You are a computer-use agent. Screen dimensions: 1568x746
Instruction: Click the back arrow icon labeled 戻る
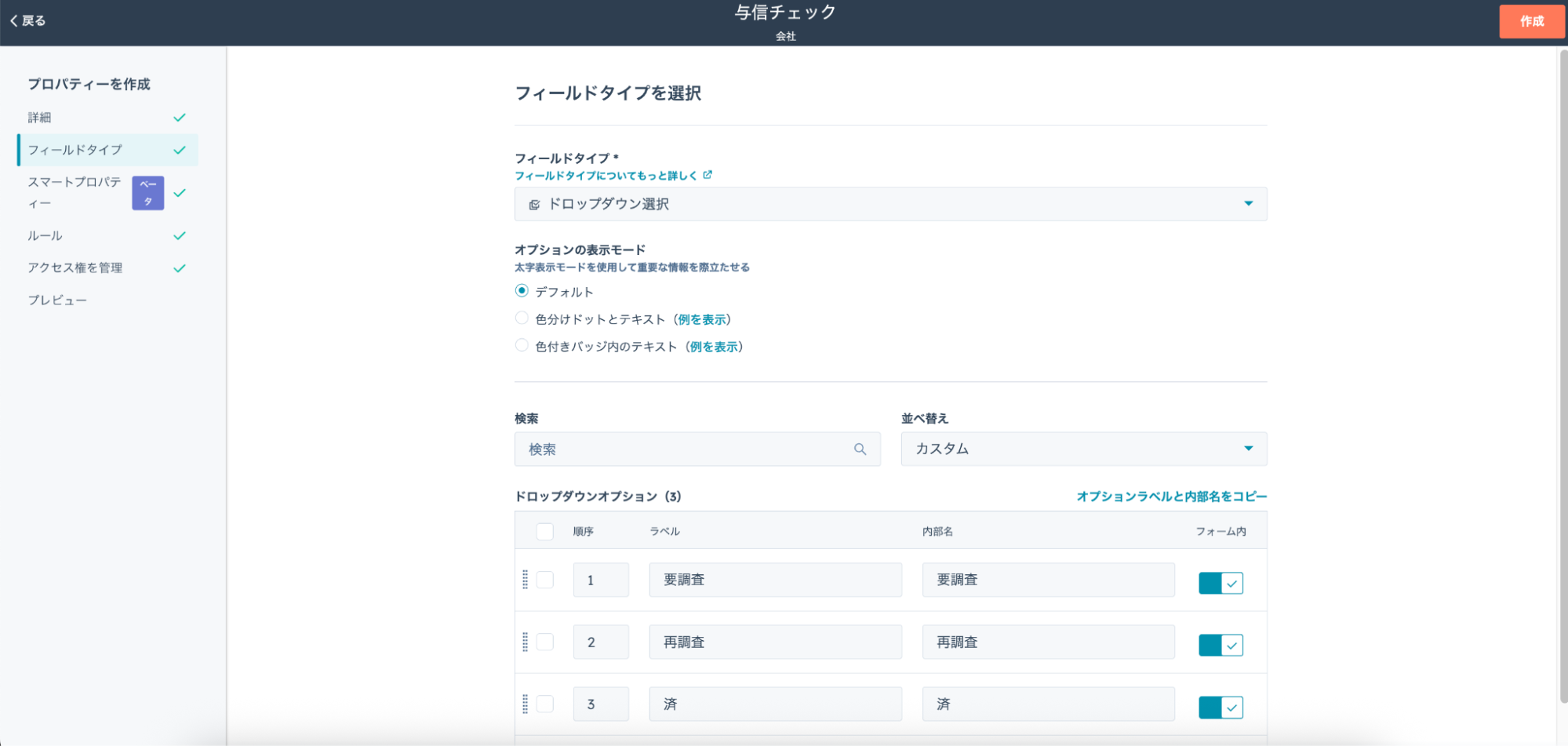tap(14, 21)
